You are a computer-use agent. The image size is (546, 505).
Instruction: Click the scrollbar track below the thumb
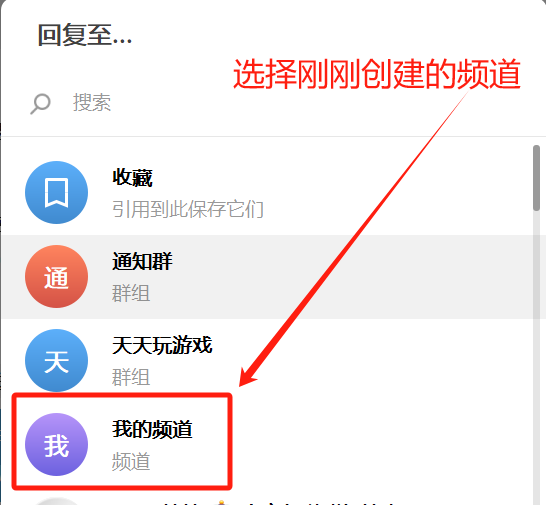pos(537,357)
